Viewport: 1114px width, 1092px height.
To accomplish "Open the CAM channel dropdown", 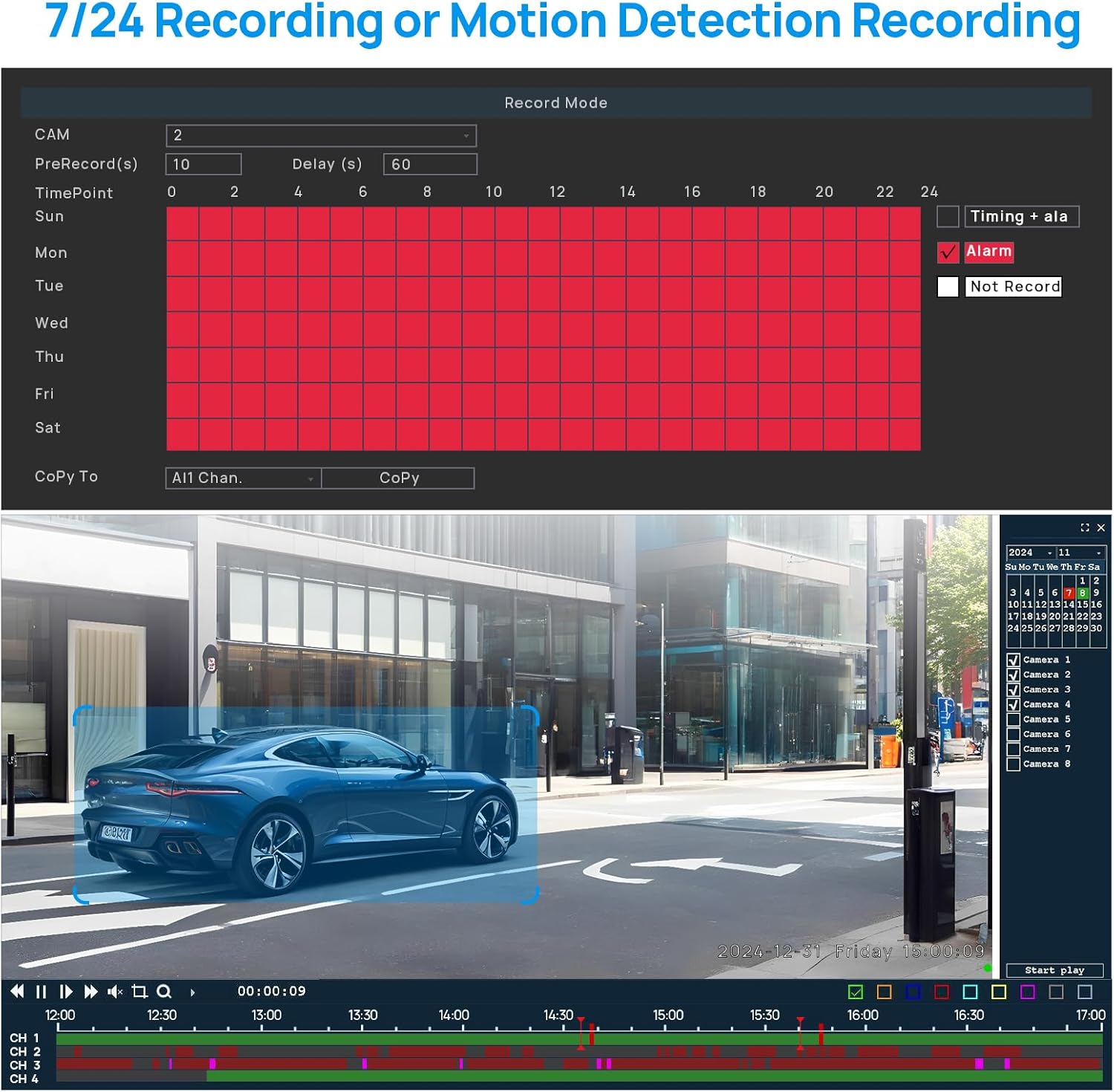I will [321, 135].
